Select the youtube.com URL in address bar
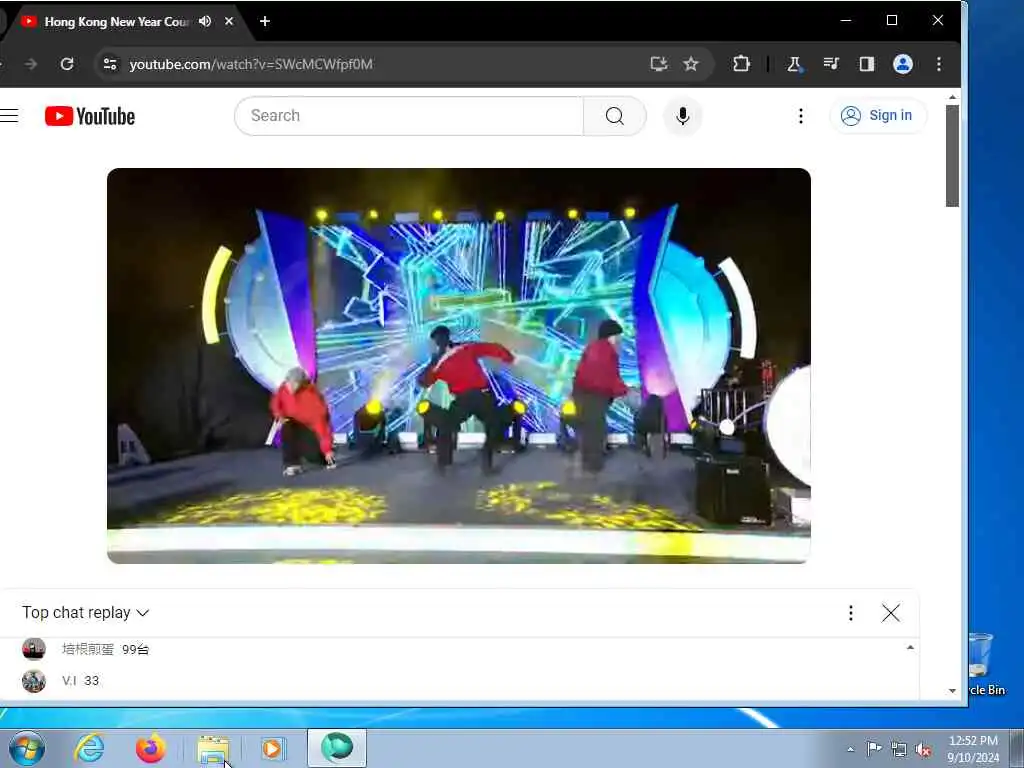The height and width of the screenshot is (768, 1024). [x=251, y=64]
